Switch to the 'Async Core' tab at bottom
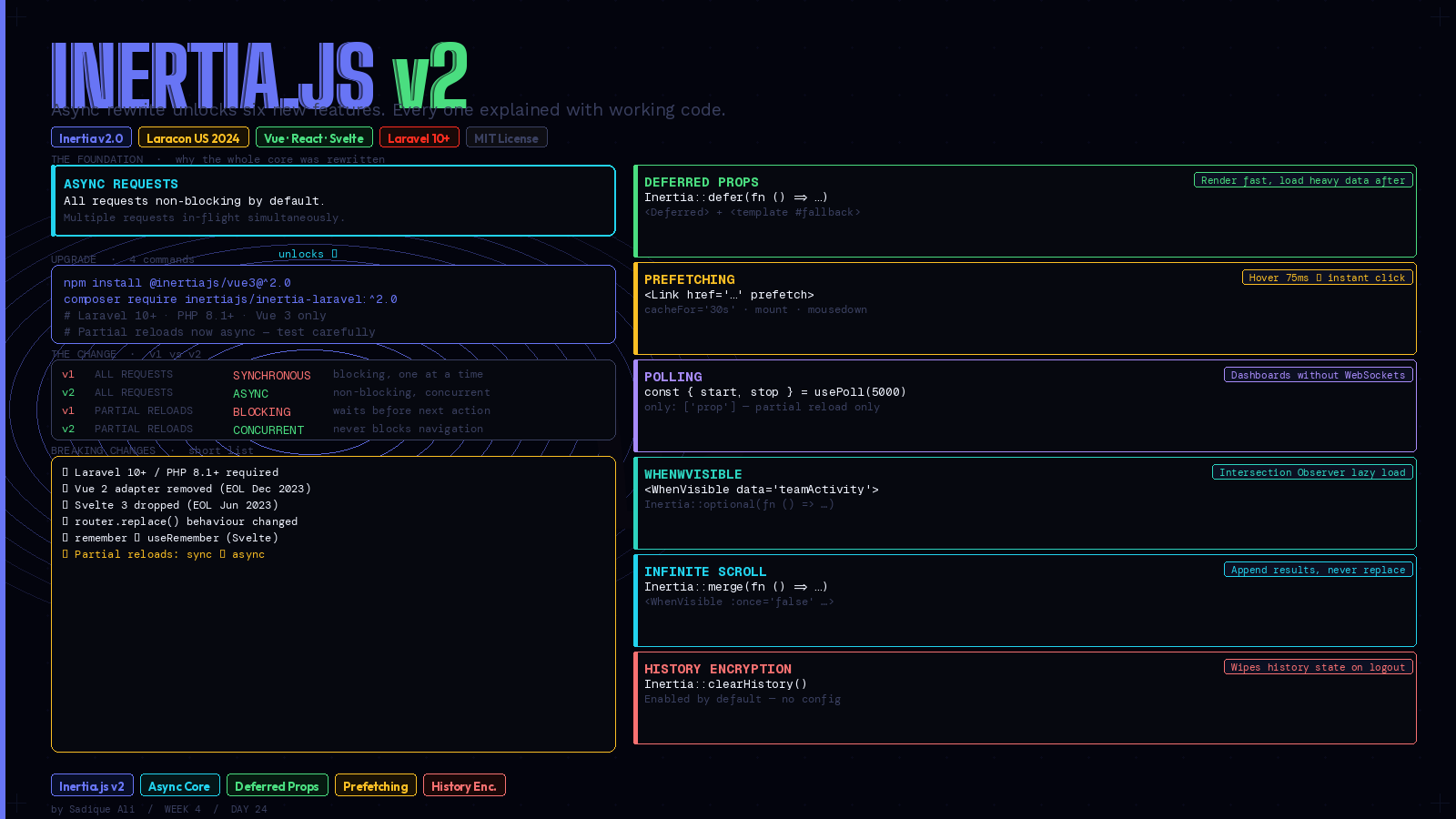The image size is (1456, 819). pos(179,785)
